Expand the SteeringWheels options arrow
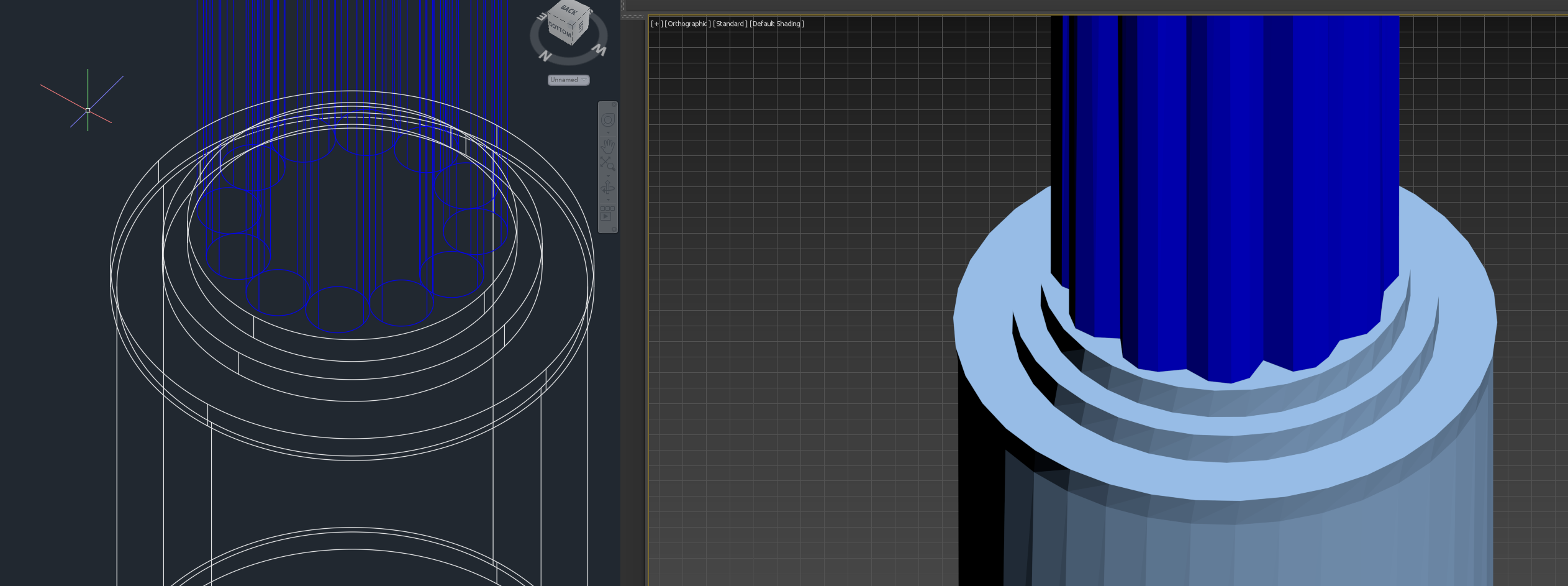1568x586 pixels. [x=608, y=132]
